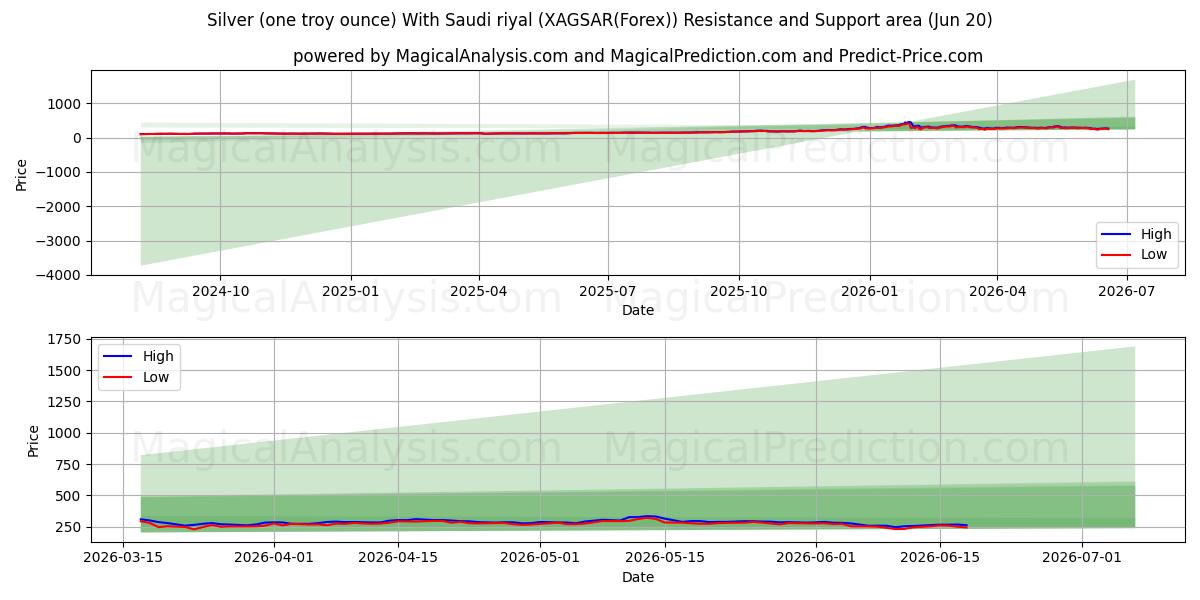The height and width of the screenshot is (600, 1200).
Task: Click the chart title mentioning XAGSAR(Forex)
Action: (x=600, y=20)
